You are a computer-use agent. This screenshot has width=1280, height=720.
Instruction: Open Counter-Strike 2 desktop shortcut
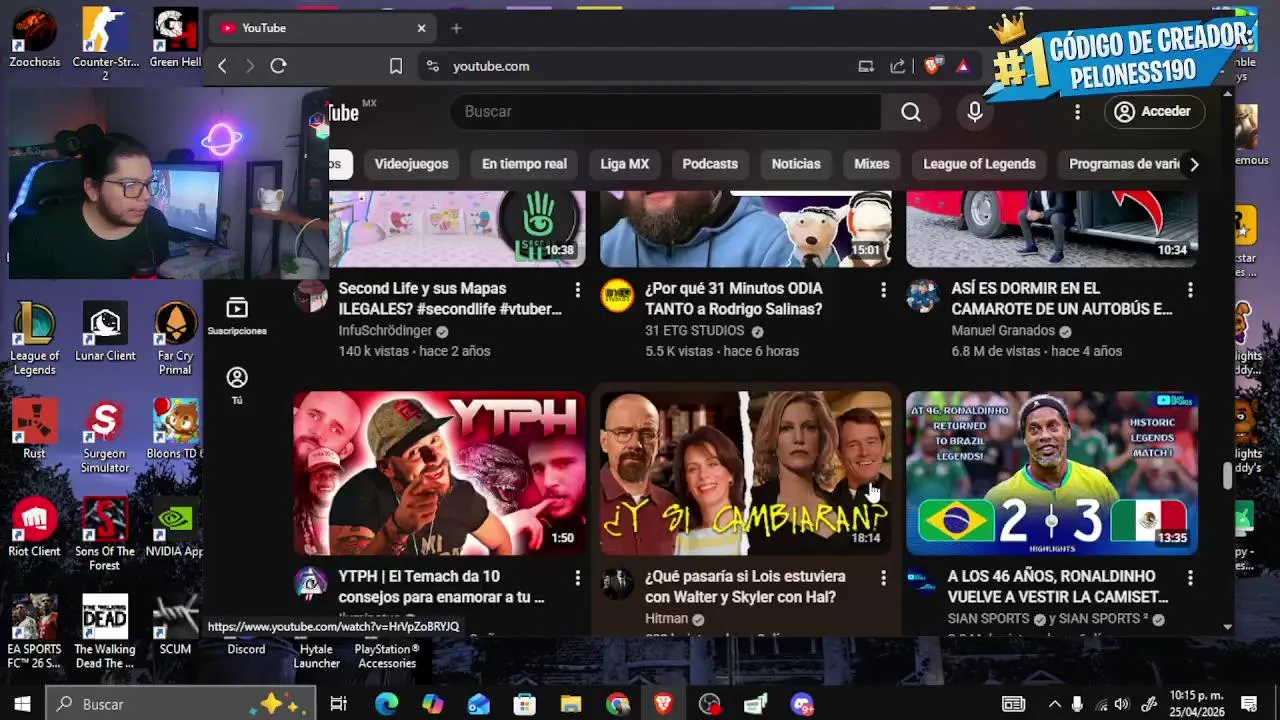[105, 45]
